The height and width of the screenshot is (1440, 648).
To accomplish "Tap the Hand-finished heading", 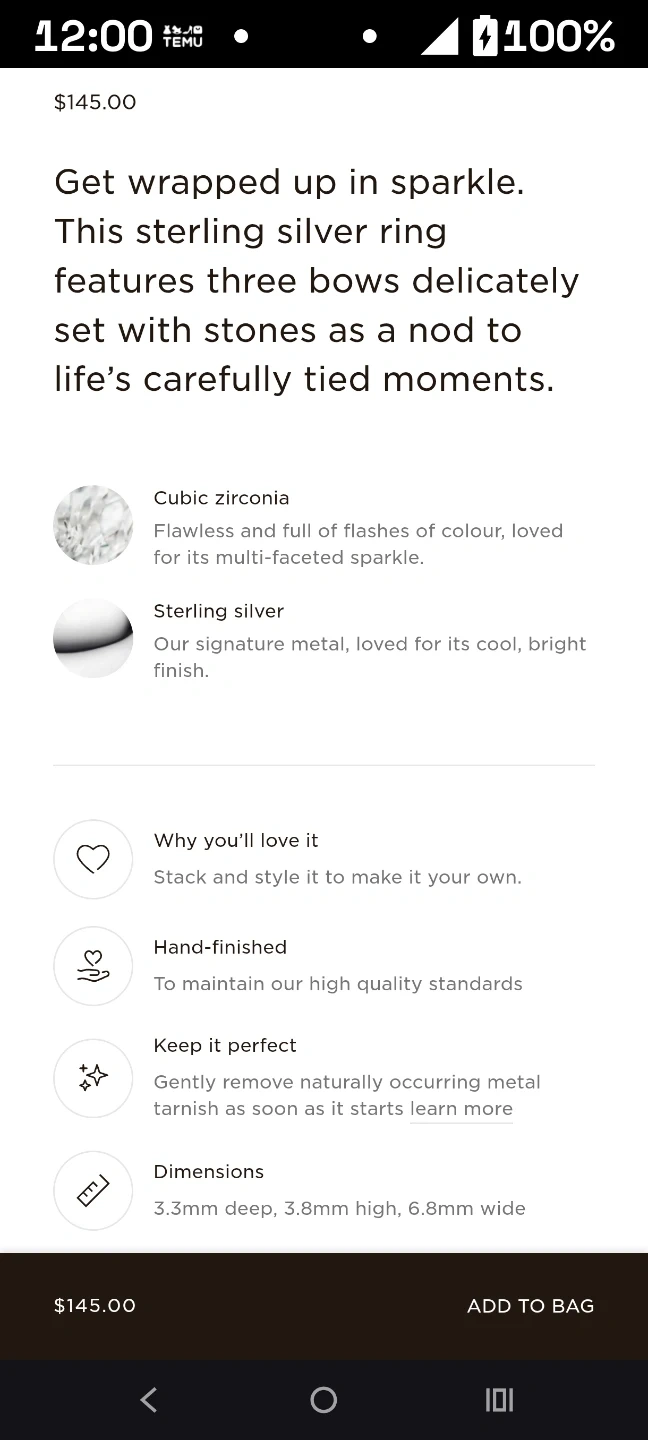I will click(220, 947).
